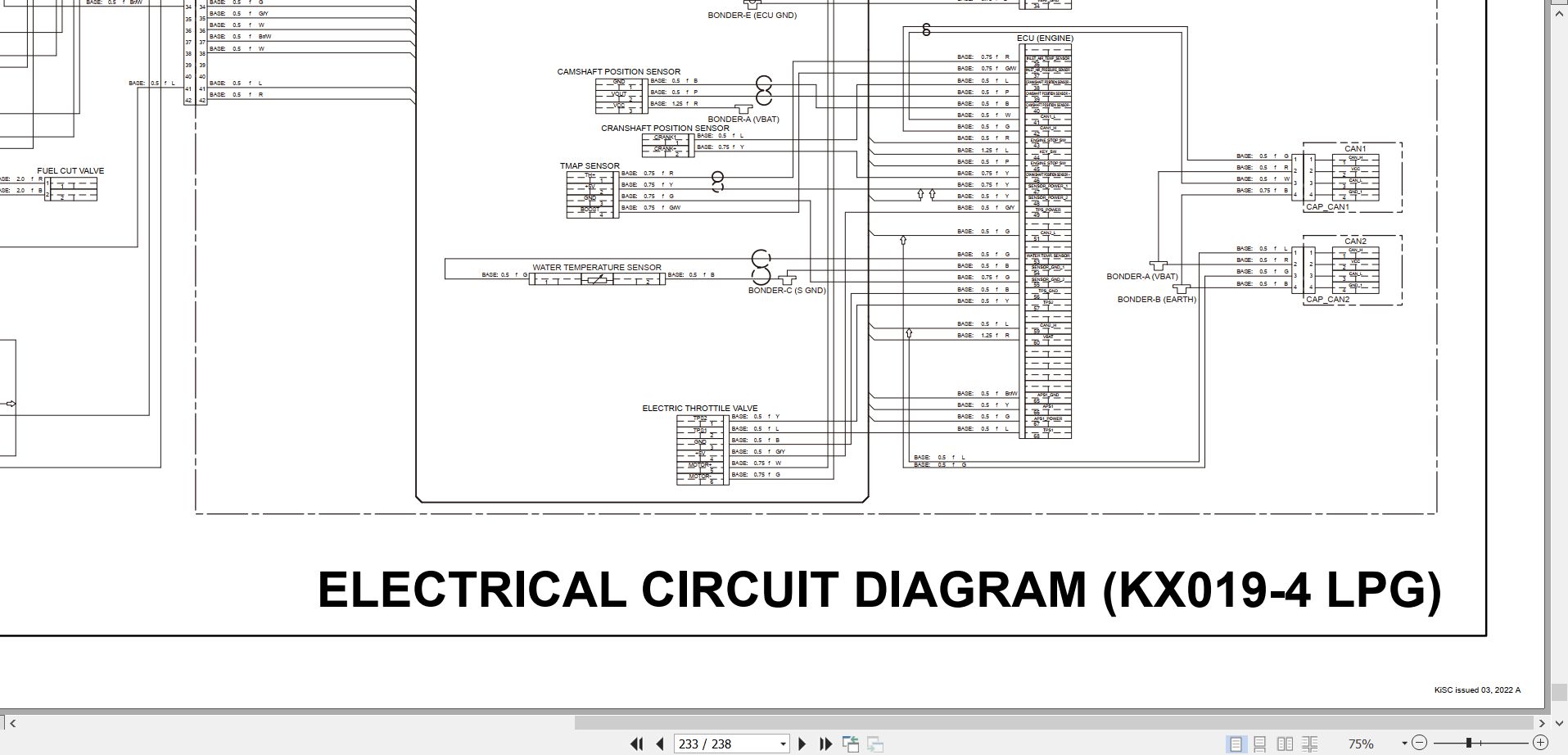Click the FUEL CUT VALVE label

click(x=70, y=171)
